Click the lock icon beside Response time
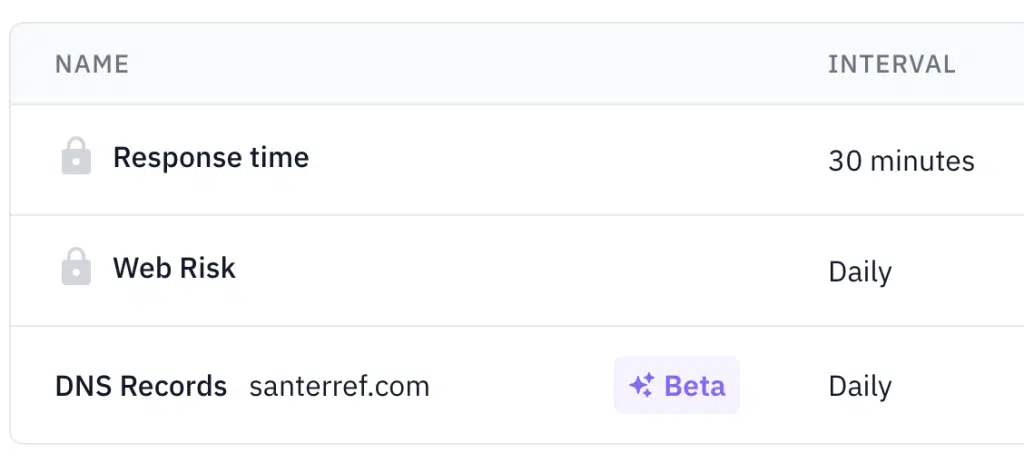Screen dimensions: 1024x463 76,155
